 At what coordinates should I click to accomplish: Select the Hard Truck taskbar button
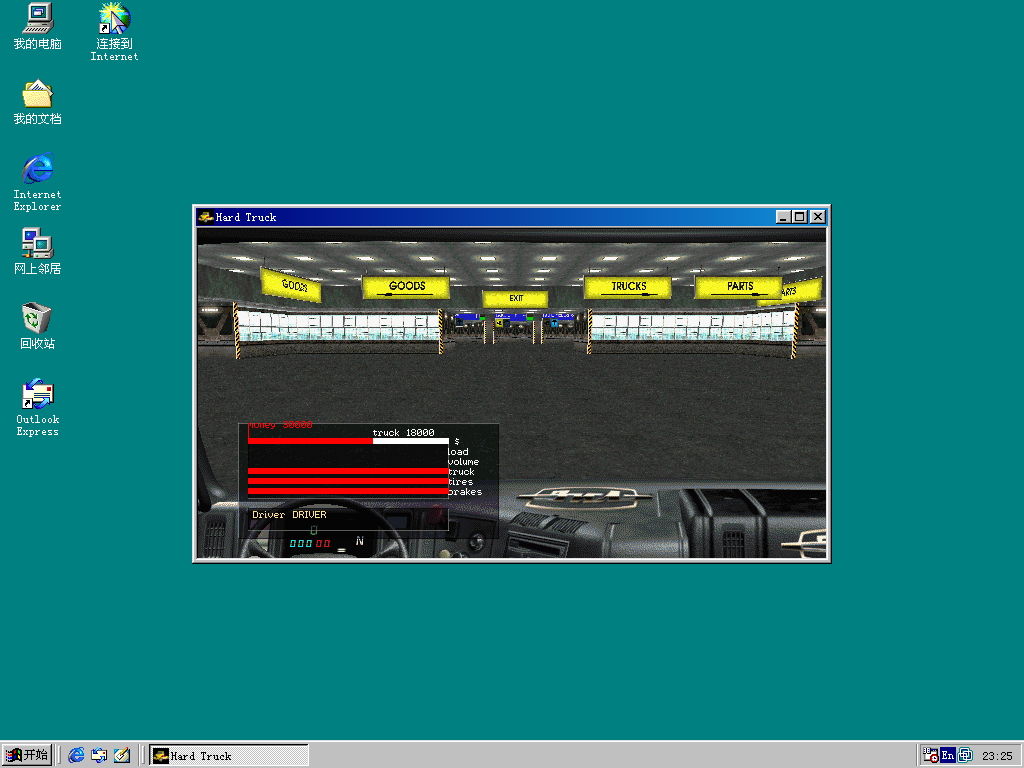click(x=228, y=755)
